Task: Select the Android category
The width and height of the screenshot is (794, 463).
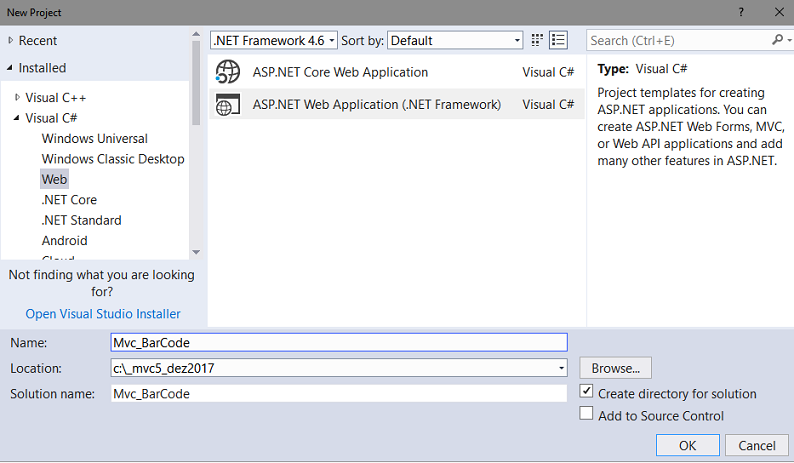Action: click(64, 241)
